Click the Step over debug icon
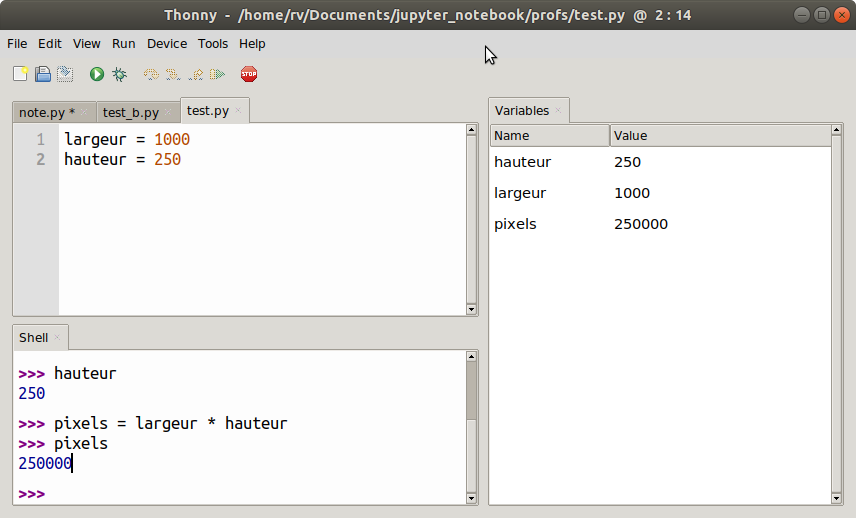The width and height of the screenshot is (856, 518). pos(151,74)
